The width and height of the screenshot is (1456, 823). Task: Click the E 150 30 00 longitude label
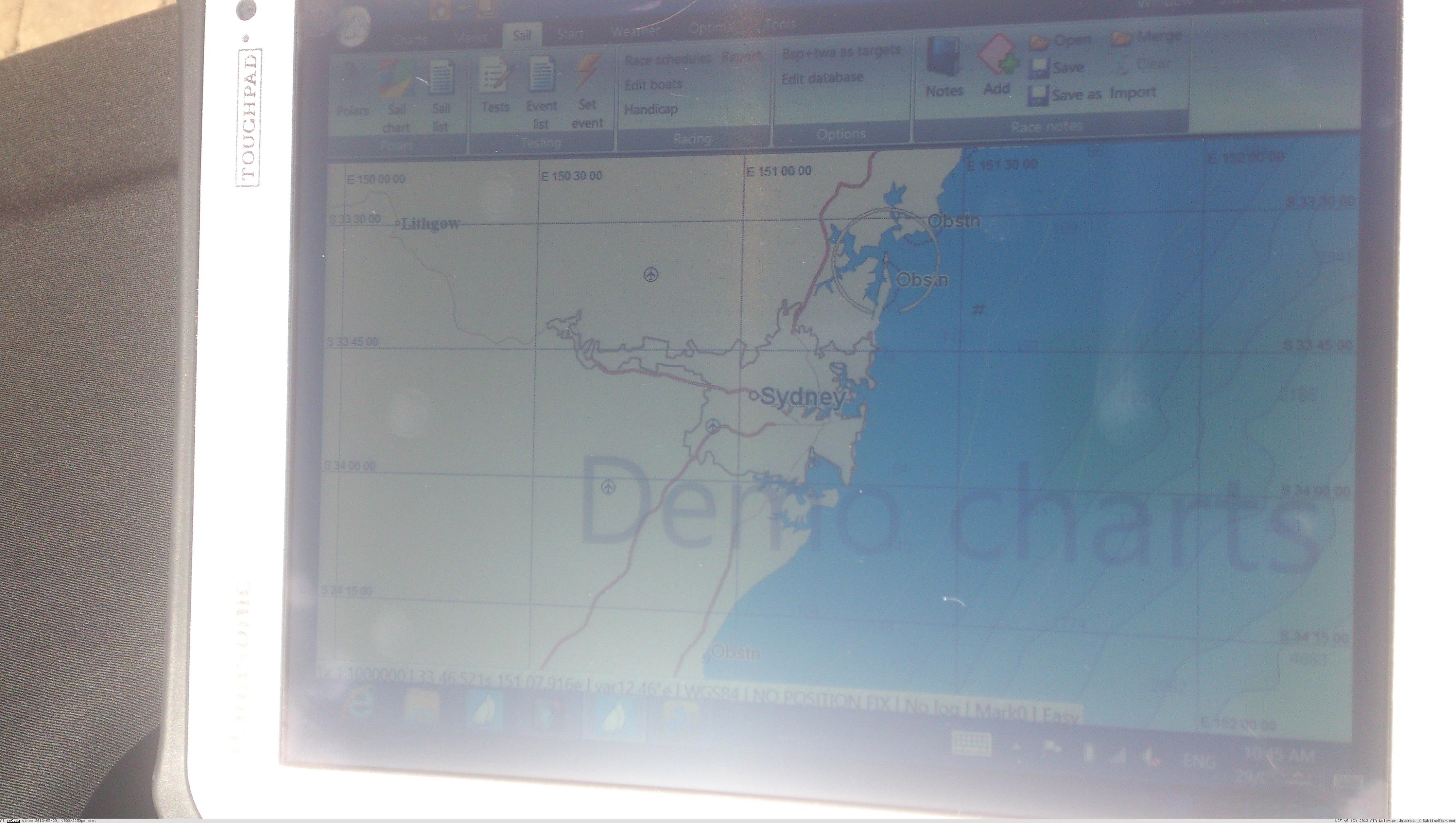tap(571, 176)
